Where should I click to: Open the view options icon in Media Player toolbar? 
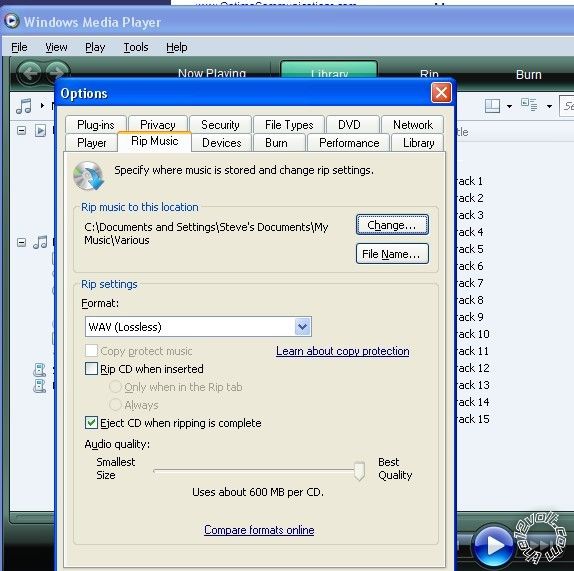click(x=529, y=105)
